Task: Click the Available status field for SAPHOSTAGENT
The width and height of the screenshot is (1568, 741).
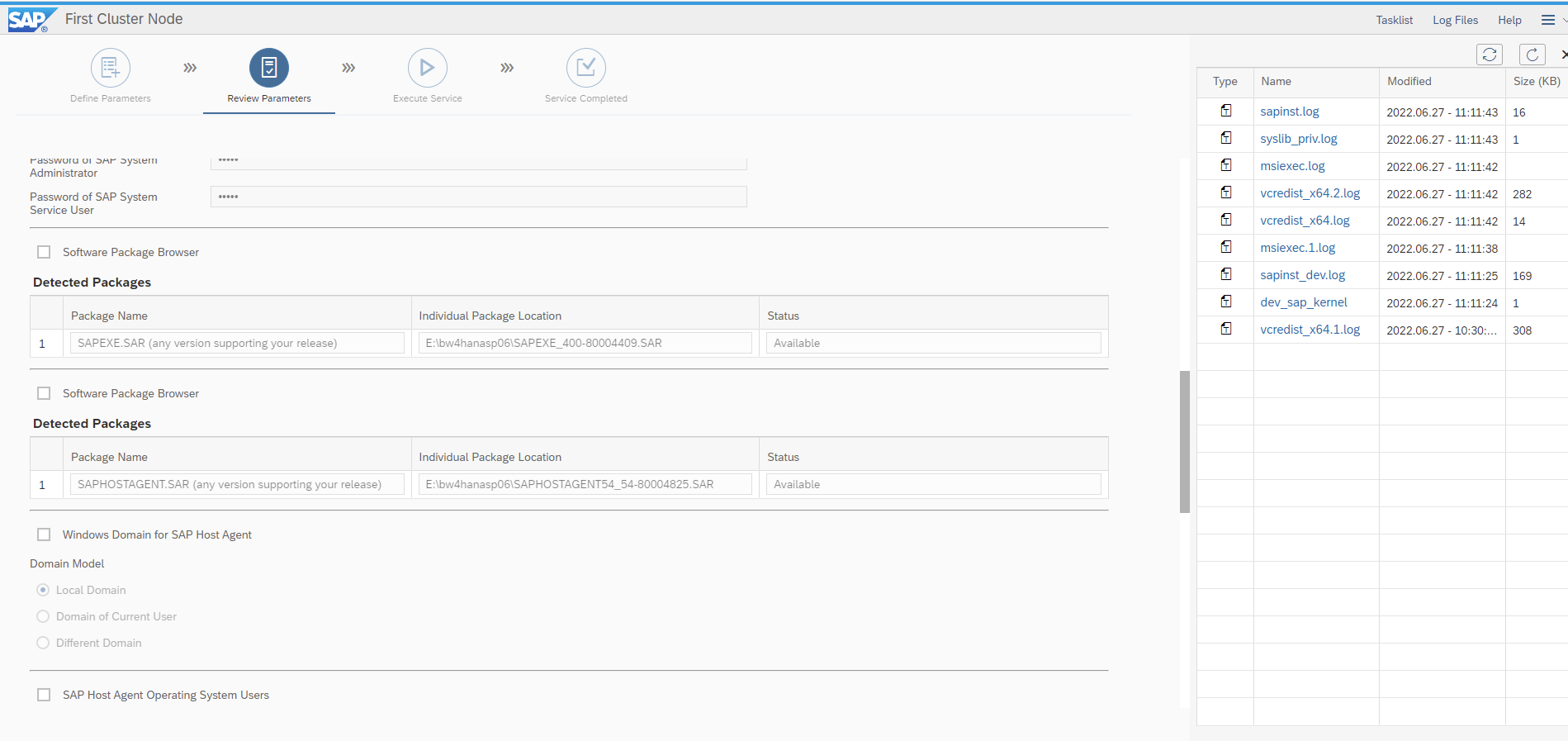Action: (934, 484)
